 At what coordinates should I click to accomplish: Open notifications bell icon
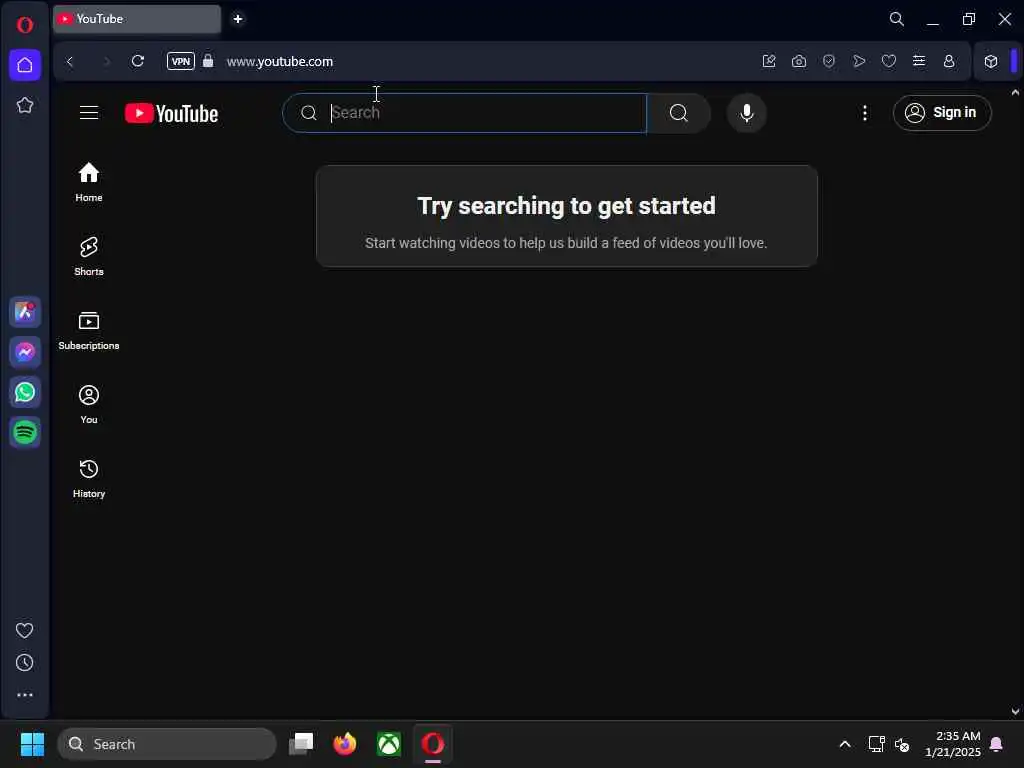tap(997, 744)
